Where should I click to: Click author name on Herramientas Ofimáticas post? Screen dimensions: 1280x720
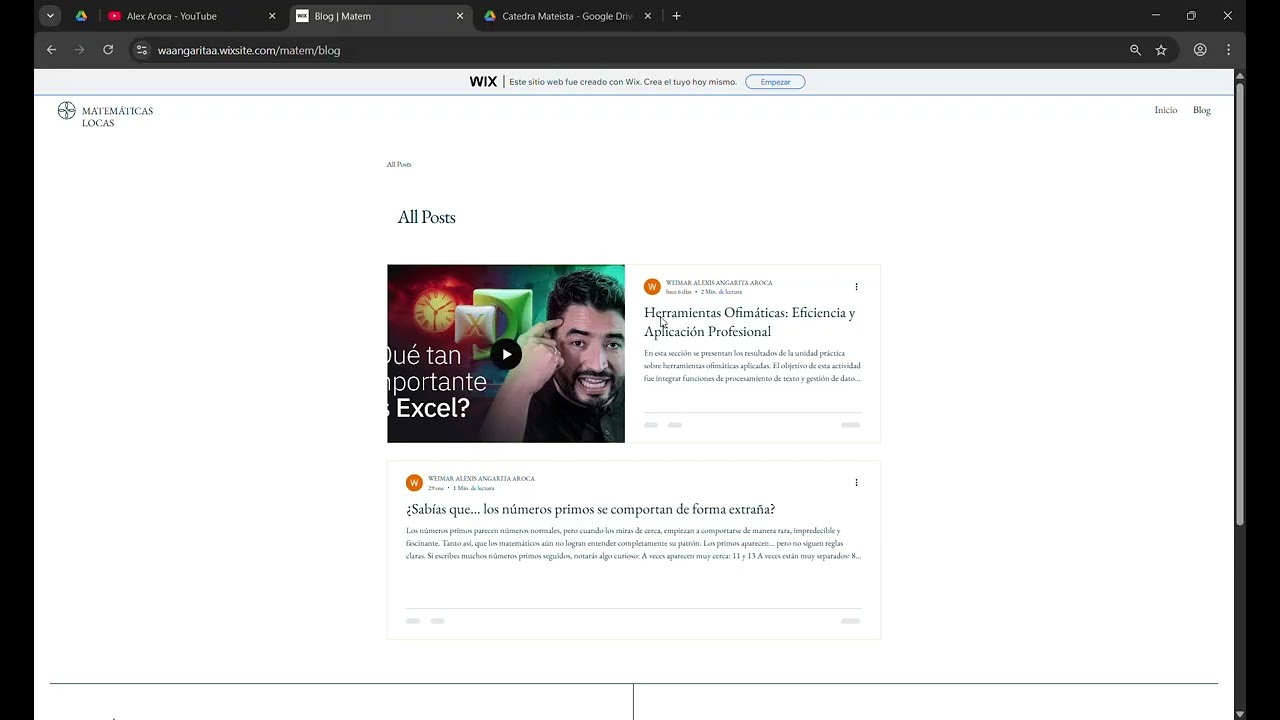coord(719,283)
